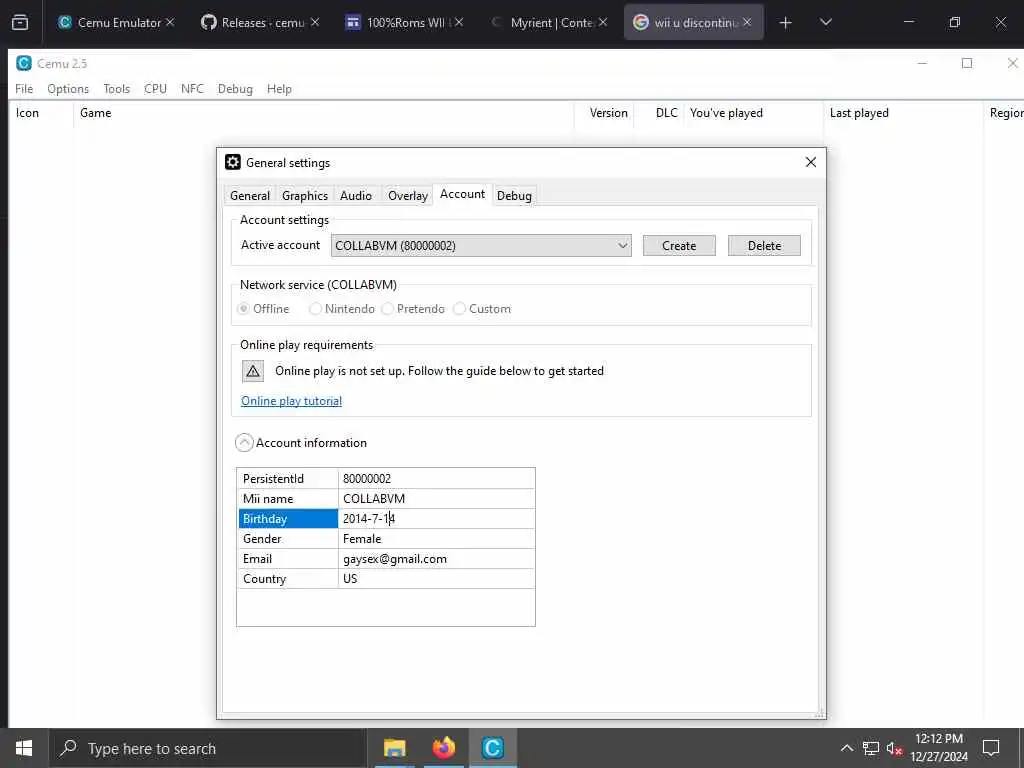The image size is (1024, 768).
Task: Open the Options menu
Action: (68, 89)
